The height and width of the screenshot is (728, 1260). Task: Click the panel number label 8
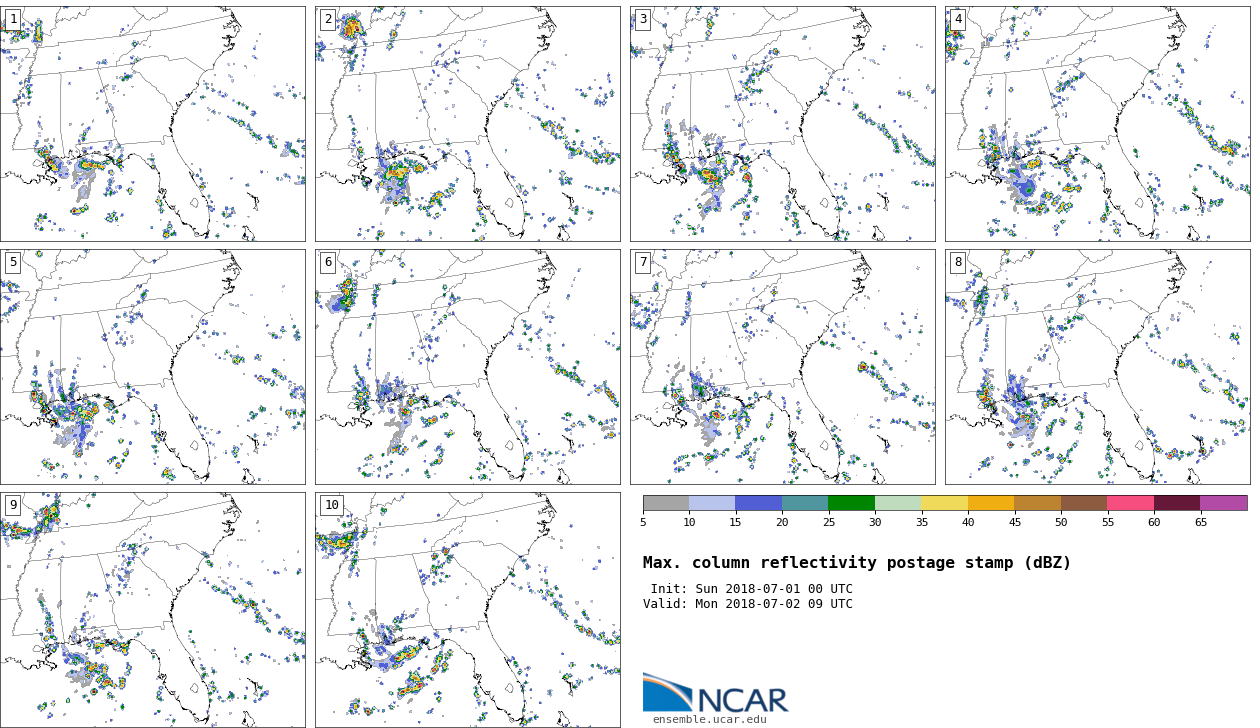point(958,262)
